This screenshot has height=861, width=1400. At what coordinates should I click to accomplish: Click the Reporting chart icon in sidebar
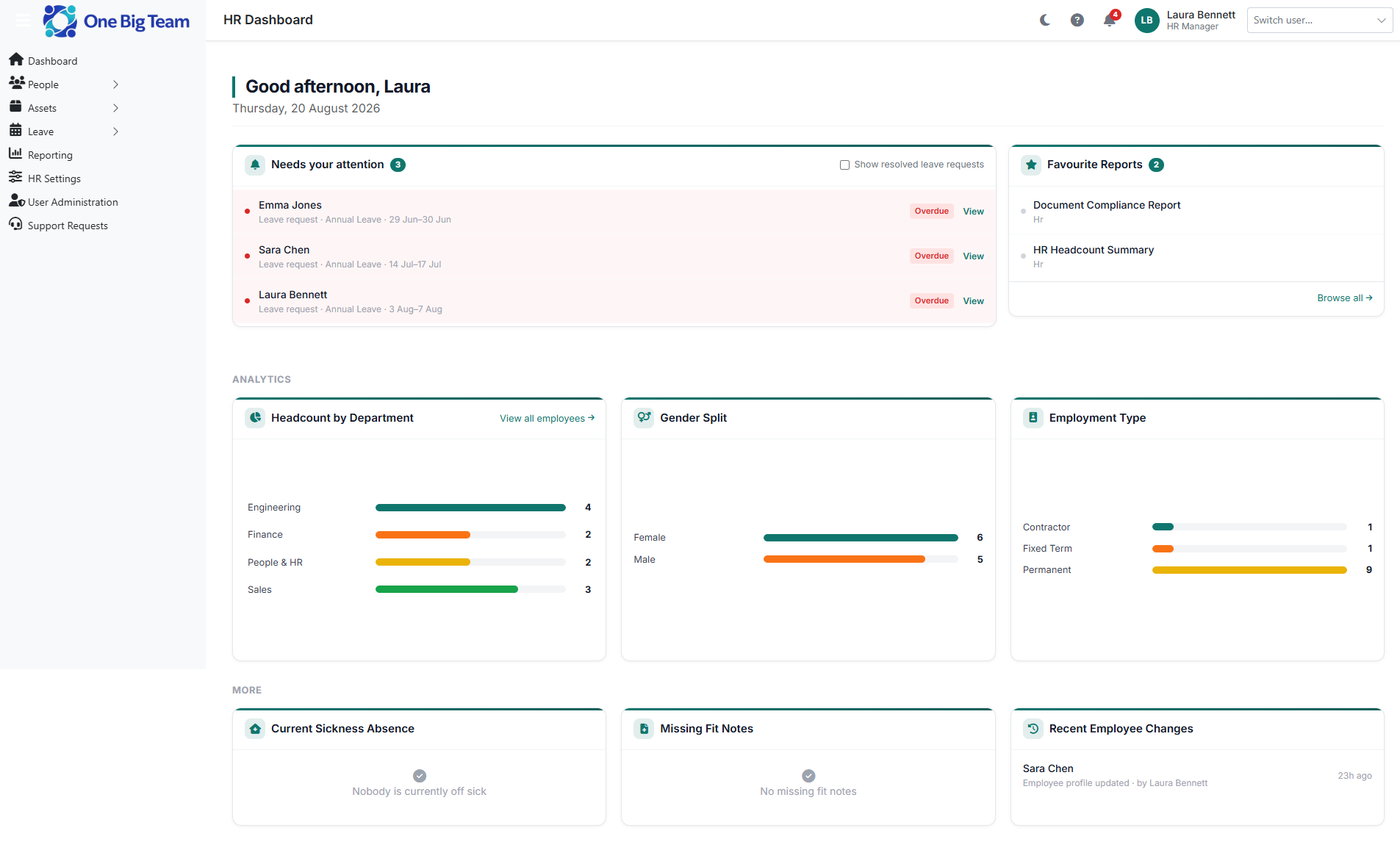coord(15,153)
